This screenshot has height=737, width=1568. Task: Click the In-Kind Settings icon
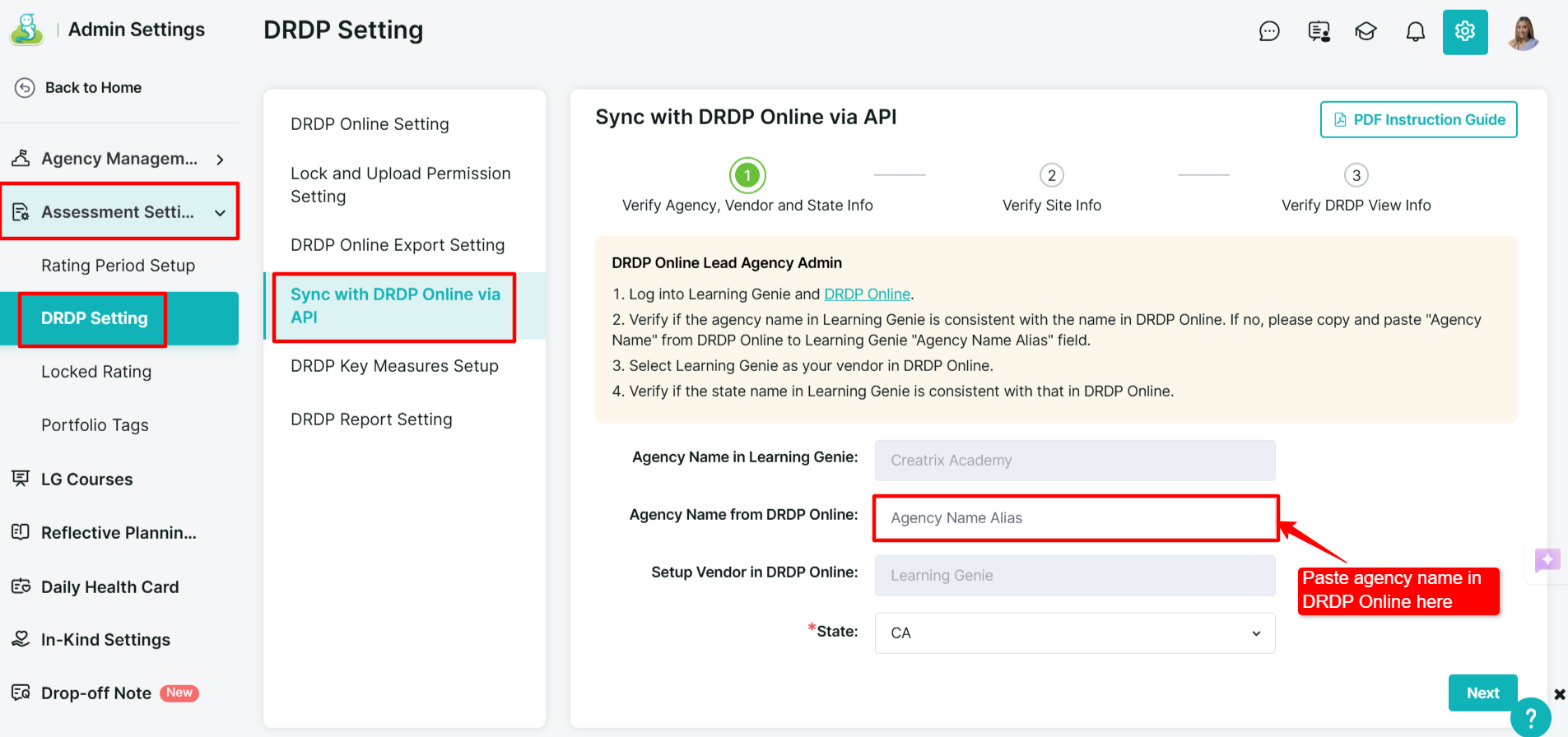pyautogui.click(x=21, y=639)
